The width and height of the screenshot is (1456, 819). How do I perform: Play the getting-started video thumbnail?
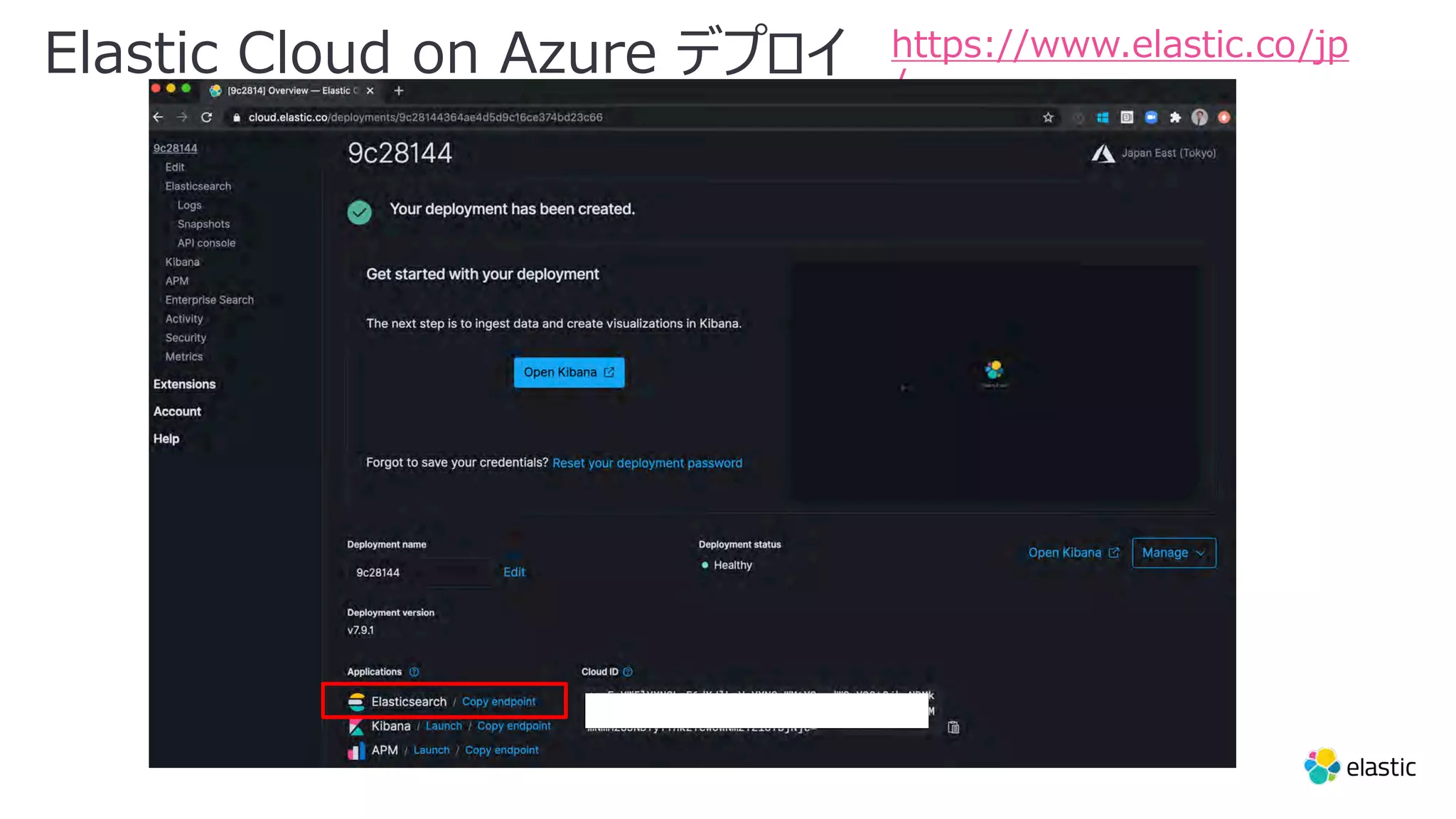(x=994, y=382)
